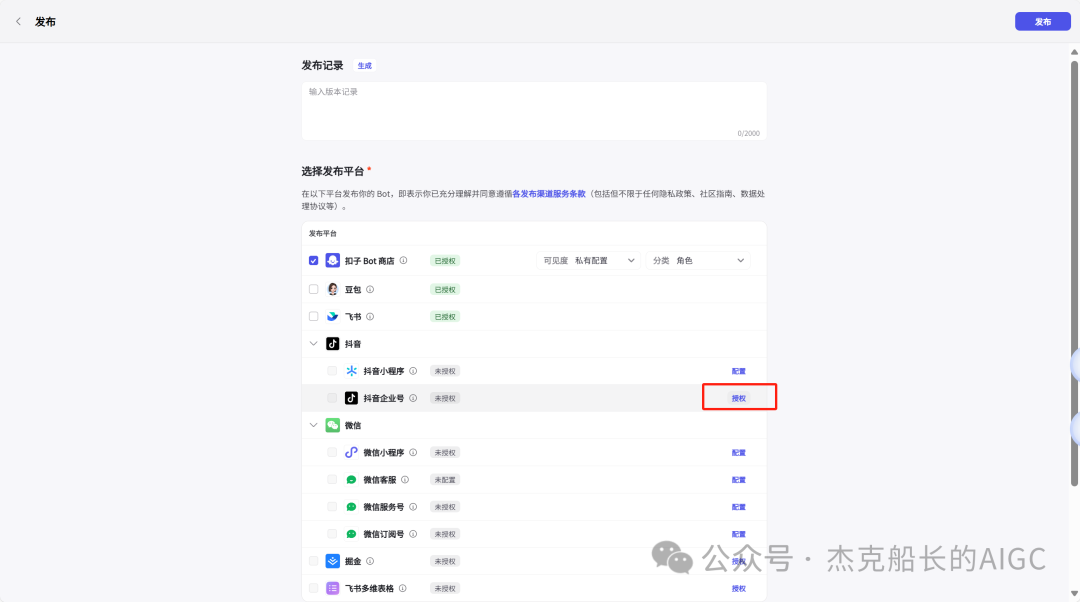Click the 已授权 tag on 豆包 row

(x=444, y=289)
